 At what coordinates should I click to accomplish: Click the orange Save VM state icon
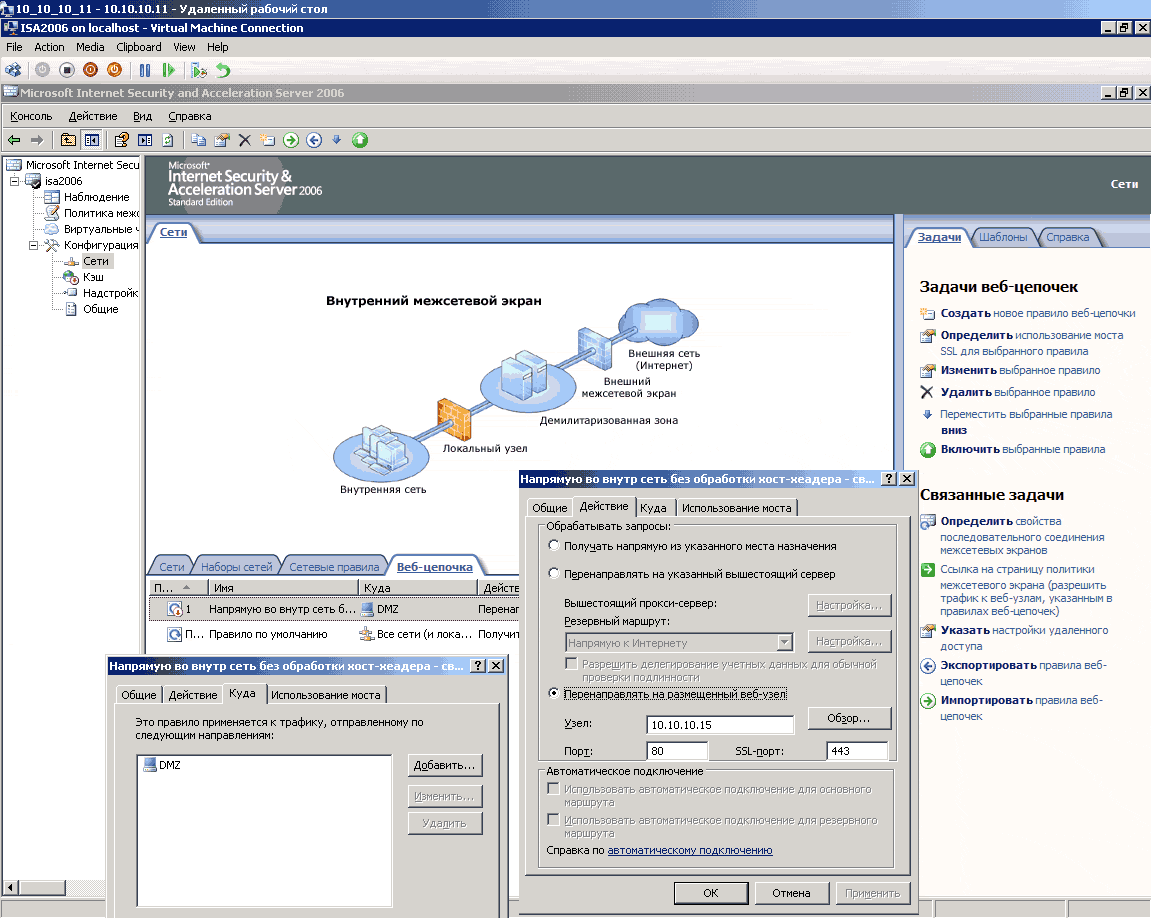coord(115,70)
